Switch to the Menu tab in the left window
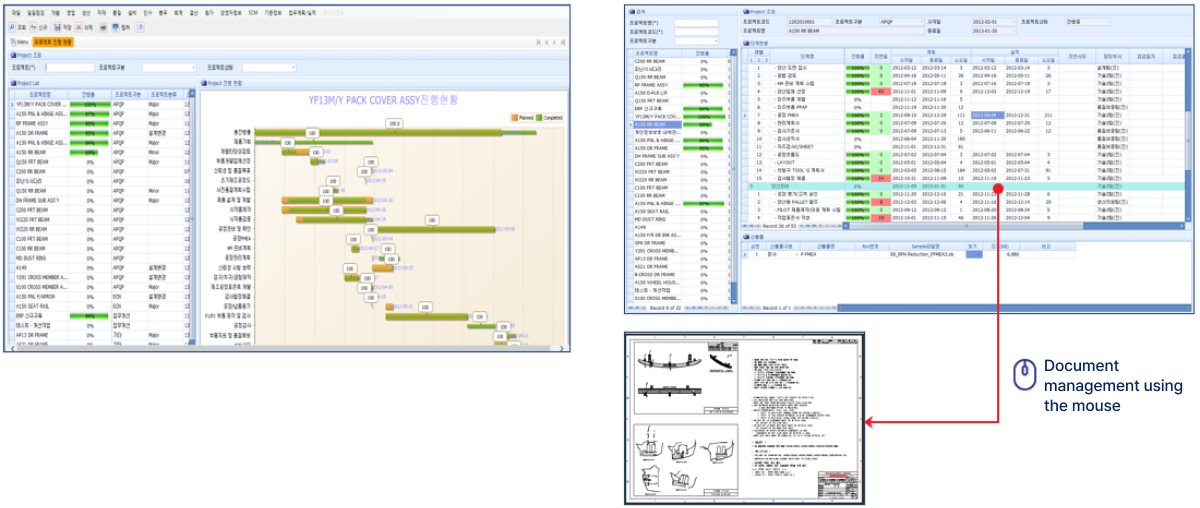This screenshot has height=508, width=1200. coord(20,42)
